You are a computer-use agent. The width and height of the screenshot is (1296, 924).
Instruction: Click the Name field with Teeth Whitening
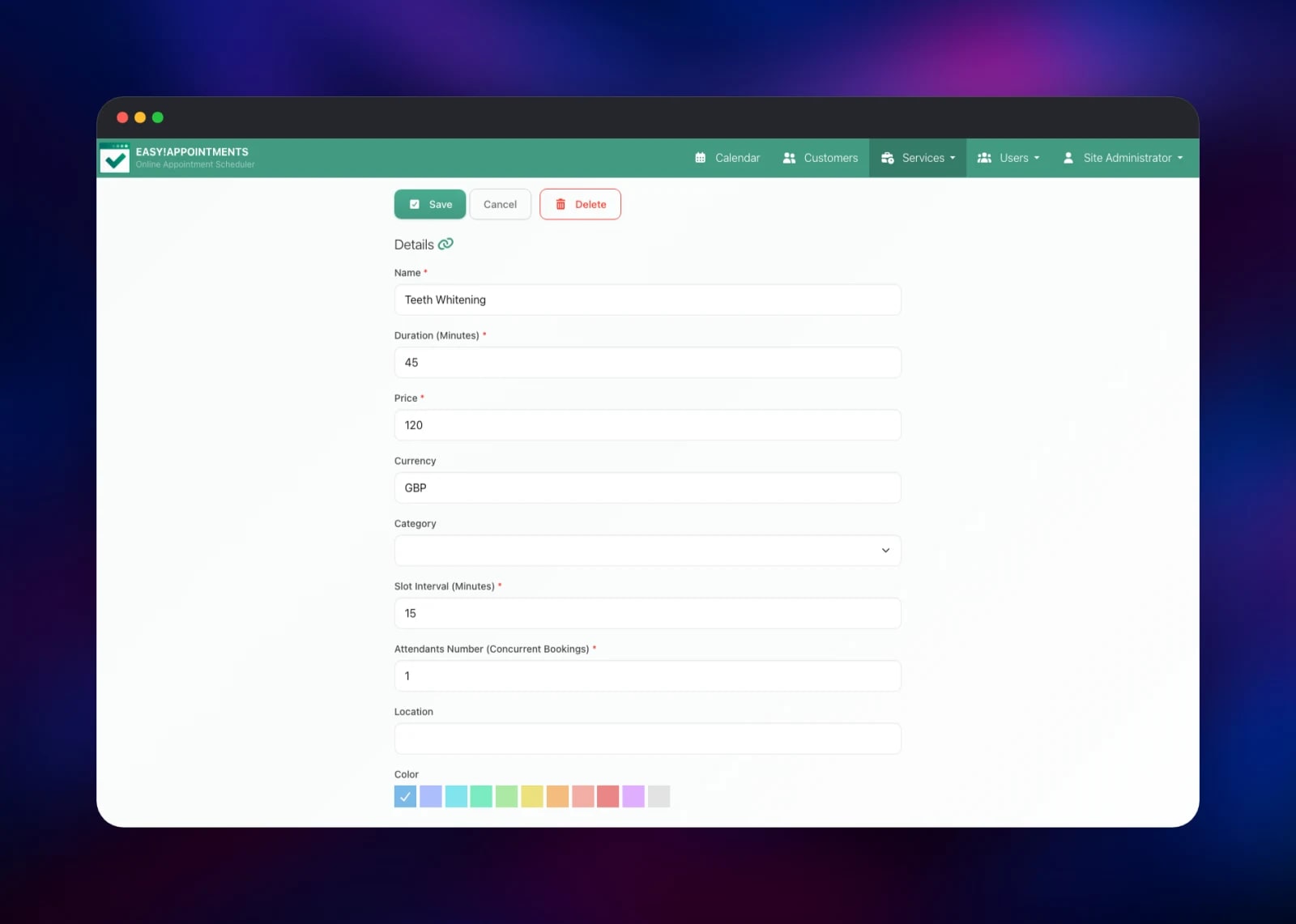coord(647,300)
